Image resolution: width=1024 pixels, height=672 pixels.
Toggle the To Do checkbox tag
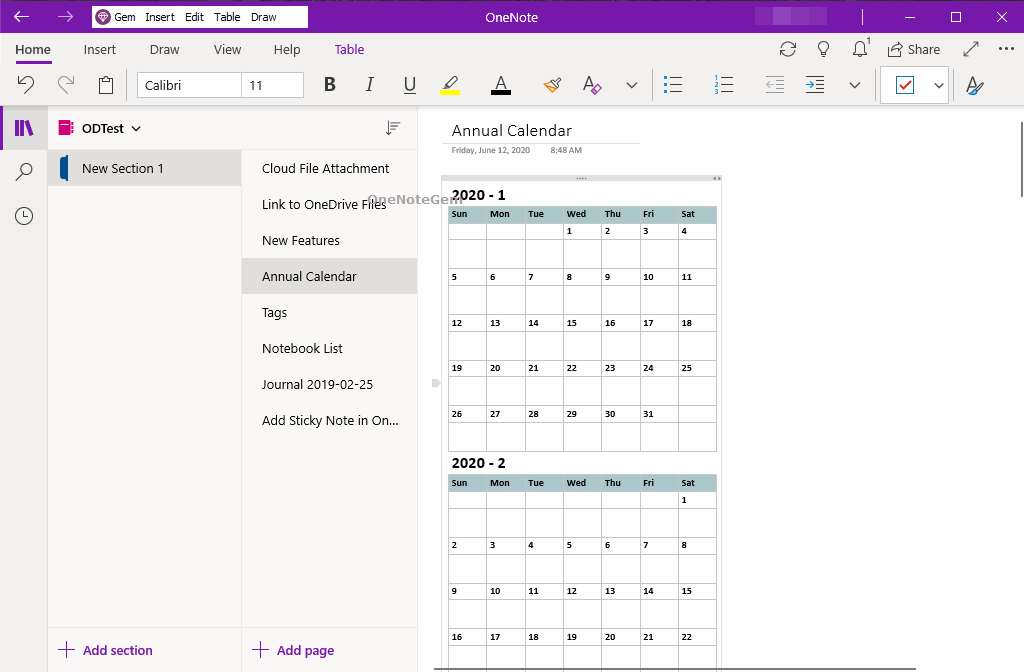tap(904, 85)
